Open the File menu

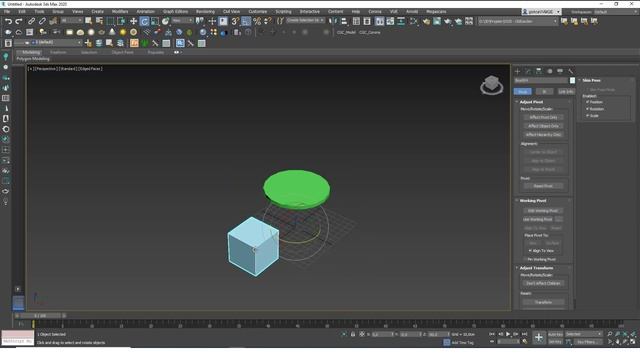(x=7, y=12)
